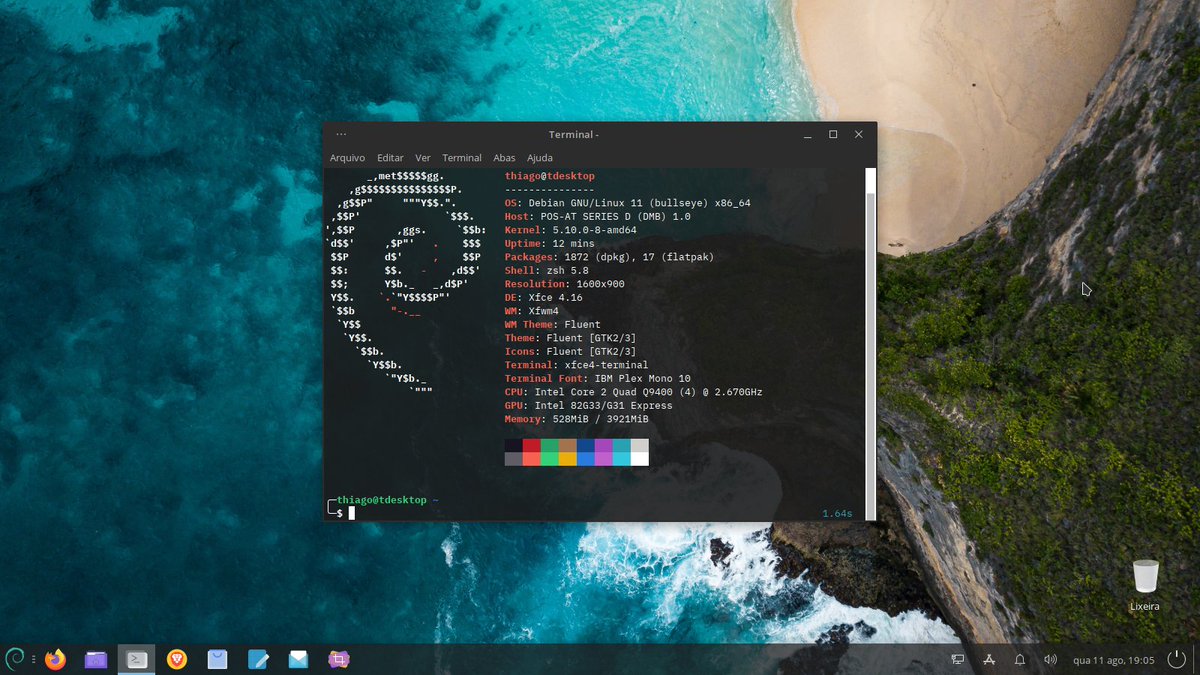Viewport: 1200px width, 675px height.
Task: Click the volume icon in the system tray
Action: point(1050,659)
